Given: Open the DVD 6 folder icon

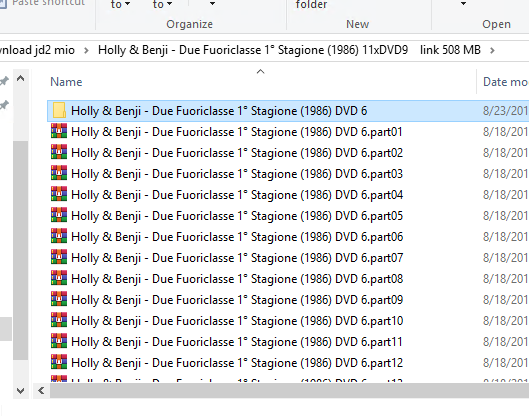Looking at the screenshot, I should coord(59,111).
